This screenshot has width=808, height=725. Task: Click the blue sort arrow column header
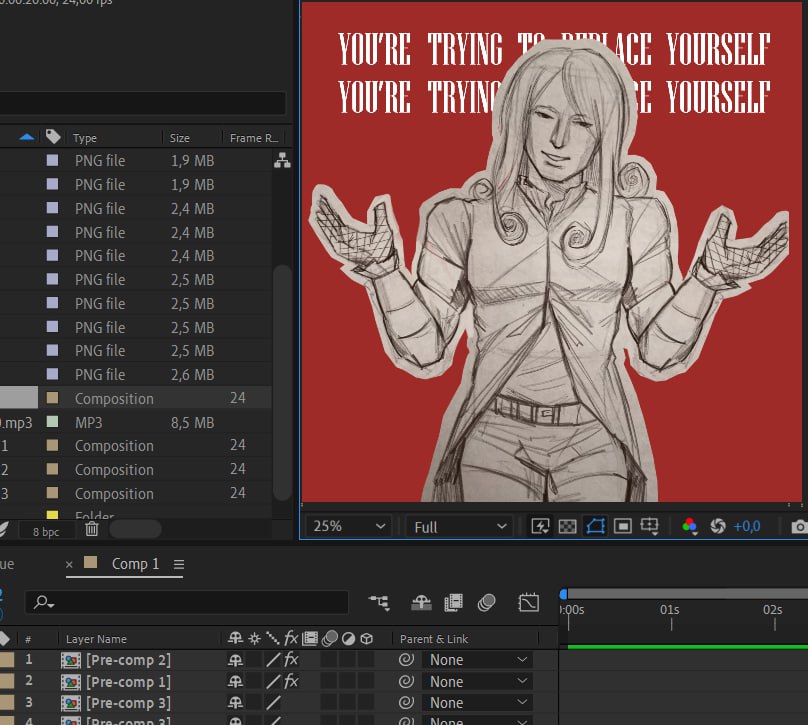[26, 137]
